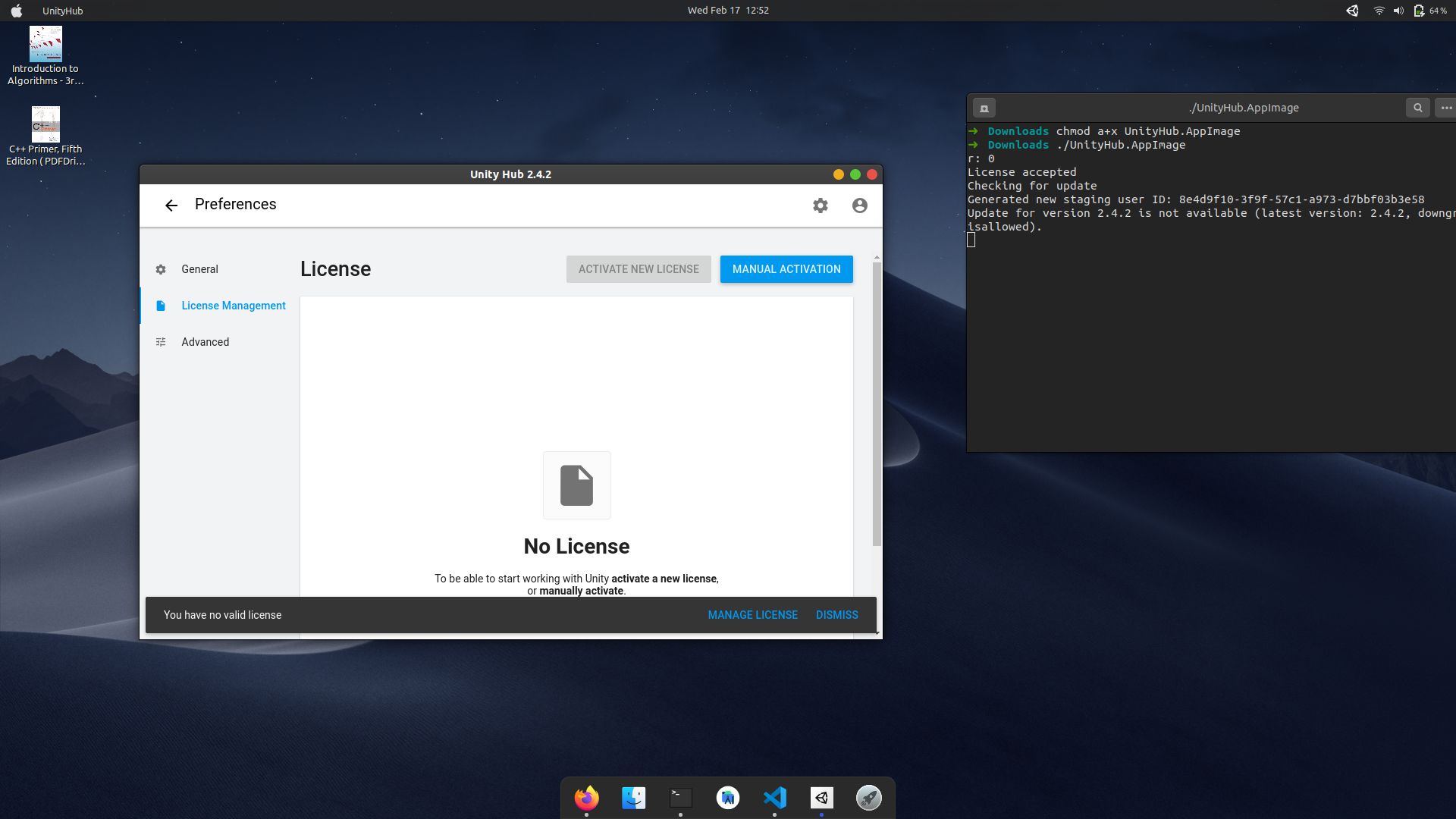Image resolution: width=1456 pixels, height=819 pixels.
Task: Open the Terminal icon in the dock
Action: (681, 798)
